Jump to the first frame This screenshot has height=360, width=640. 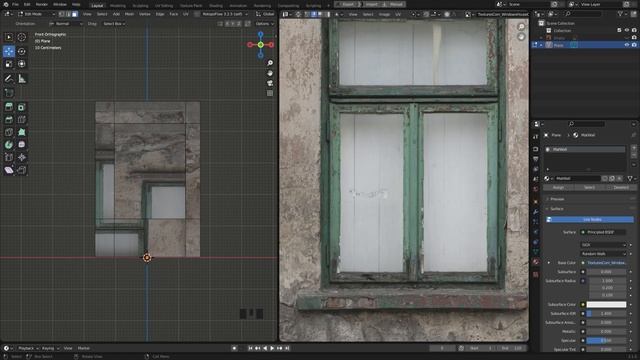tap(250, 348)
